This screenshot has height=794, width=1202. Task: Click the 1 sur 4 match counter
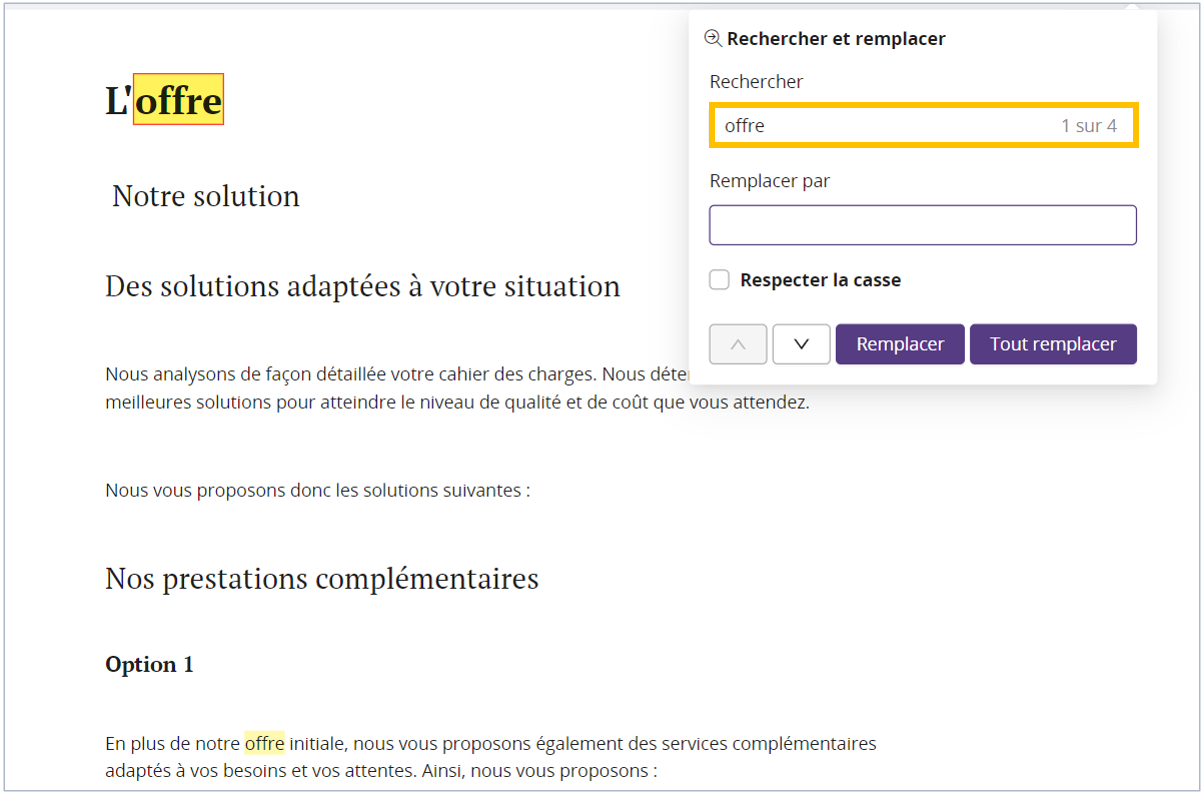click(x=1088, y=126)
